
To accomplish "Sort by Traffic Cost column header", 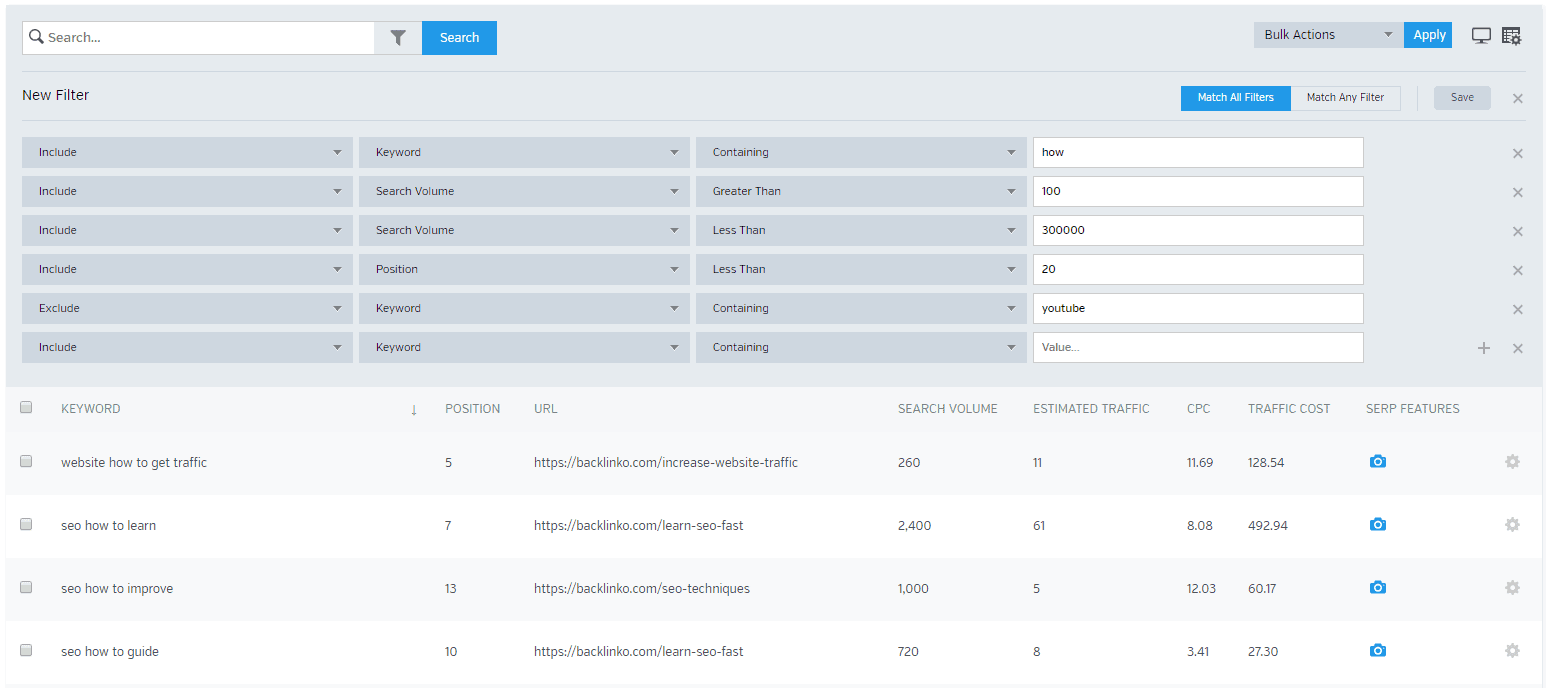I will (1289, 409).
